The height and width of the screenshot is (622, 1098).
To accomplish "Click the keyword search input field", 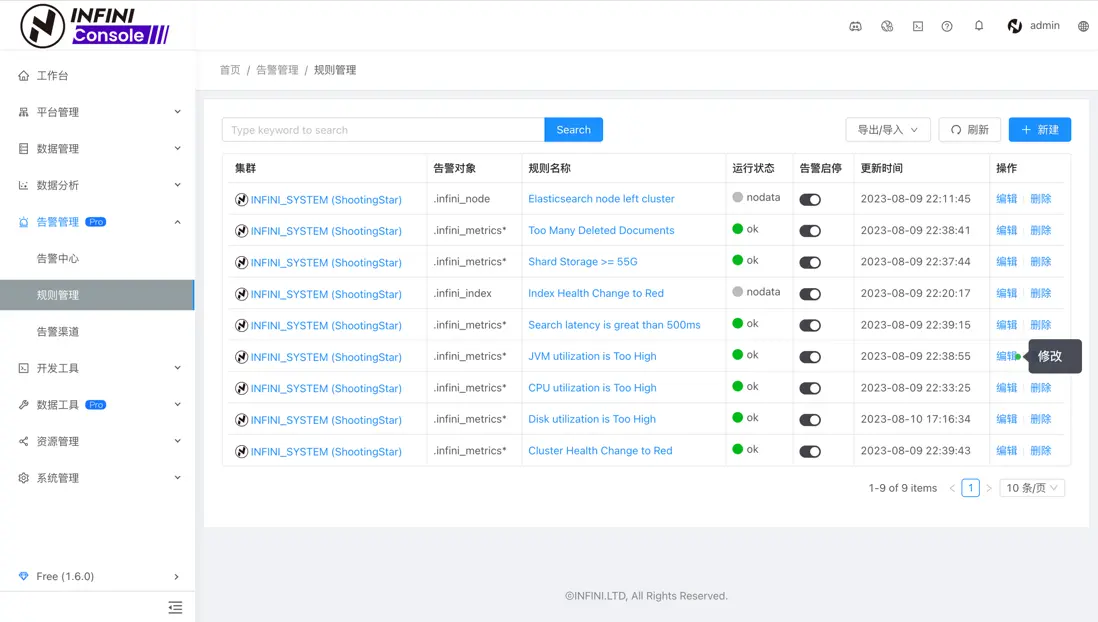I will [383, 130].
